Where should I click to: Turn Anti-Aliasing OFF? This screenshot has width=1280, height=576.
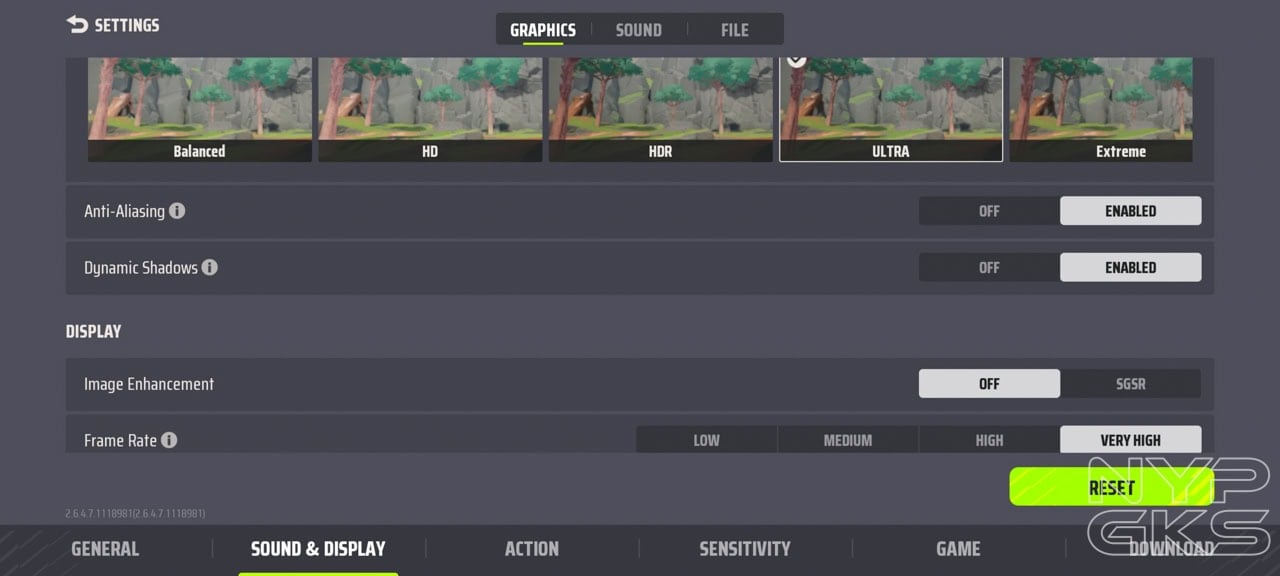coord(989,211)
